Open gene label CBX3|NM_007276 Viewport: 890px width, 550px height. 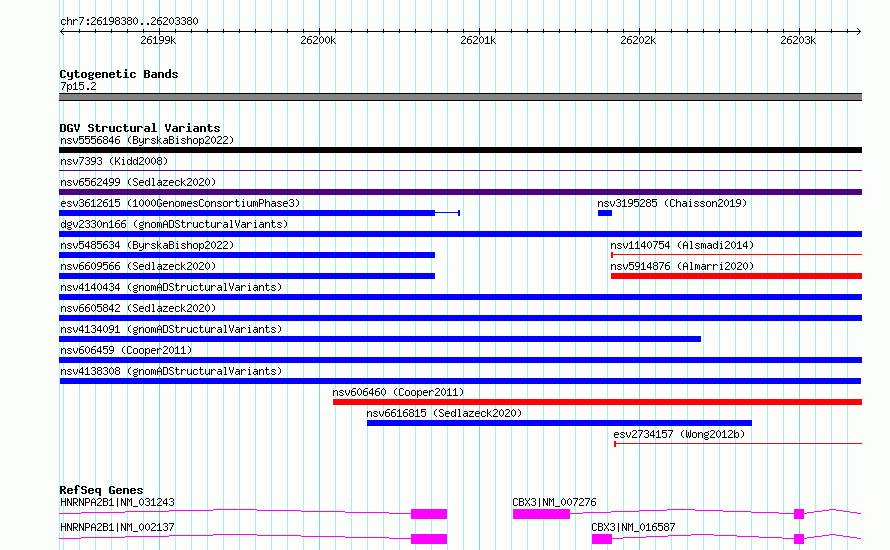554,502
